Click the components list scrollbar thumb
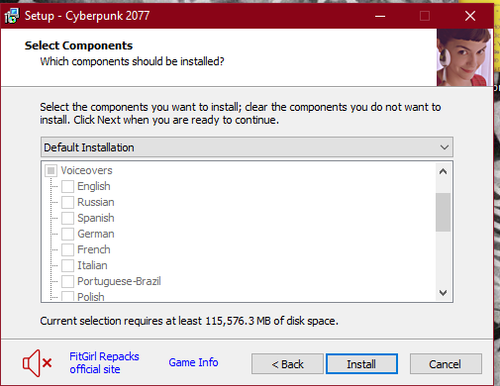Screen dimensions: 500x386 tap(443, 212)
